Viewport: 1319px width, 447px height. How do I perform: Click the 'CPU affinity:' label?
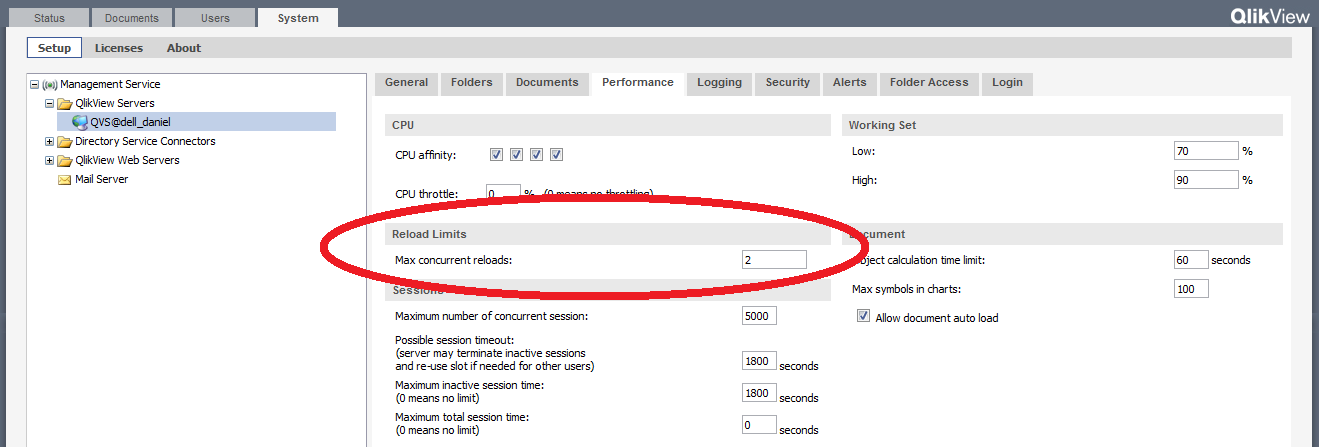426,155
